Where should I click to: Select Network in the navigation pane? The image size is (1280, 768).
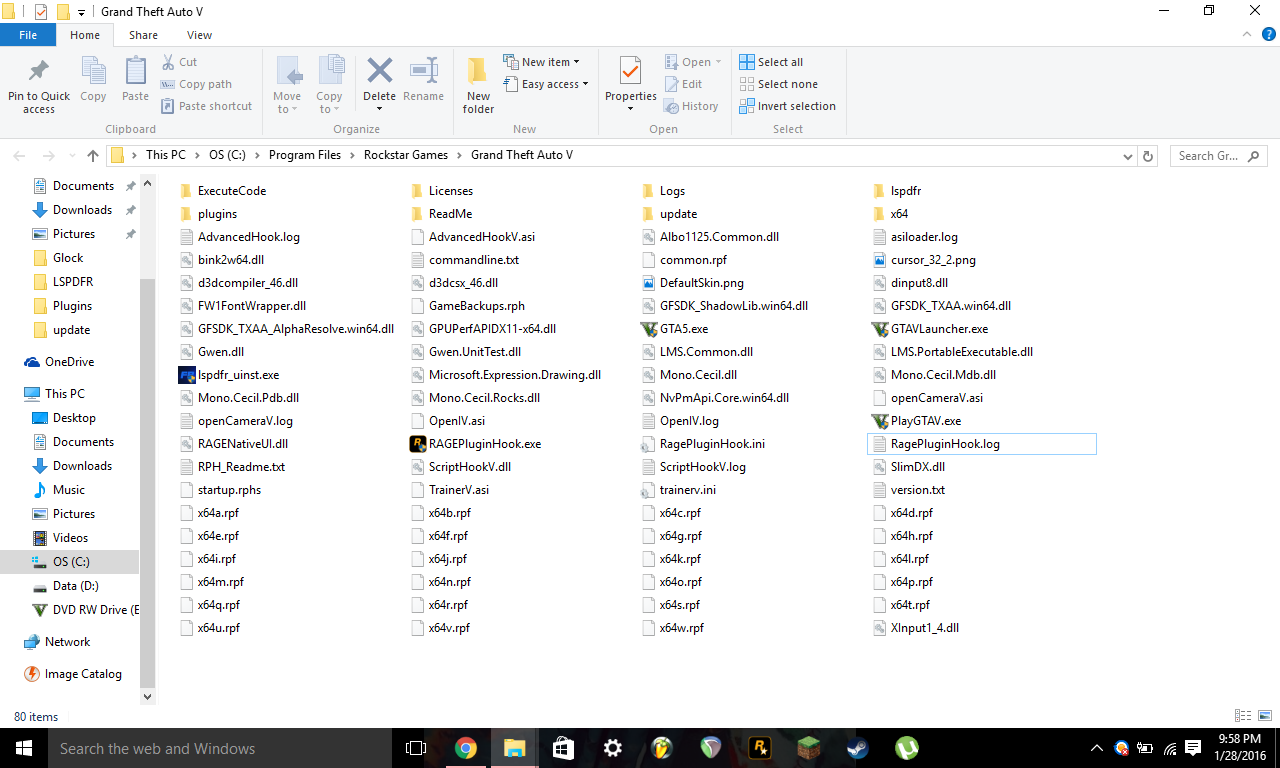[67, 642]
